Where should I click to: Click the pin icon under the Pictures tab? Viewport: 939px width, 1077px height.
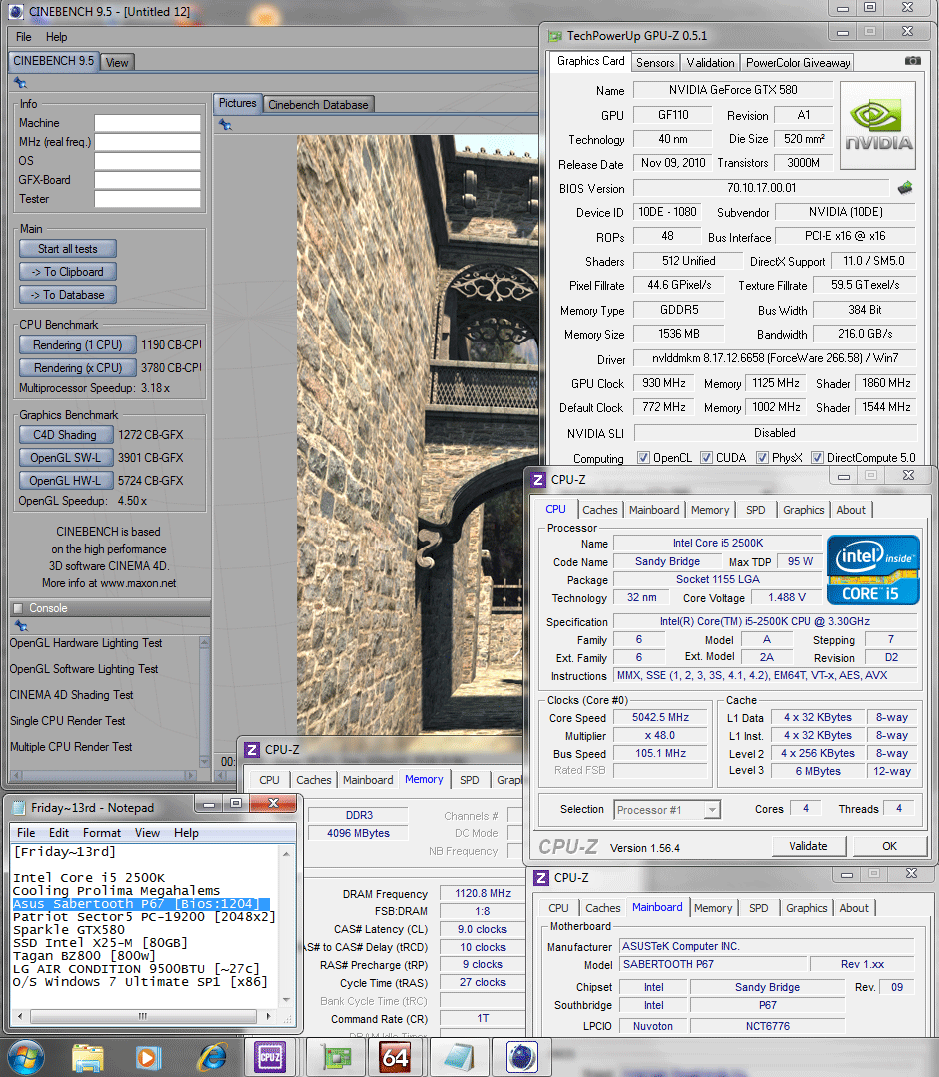pos(225,124)
